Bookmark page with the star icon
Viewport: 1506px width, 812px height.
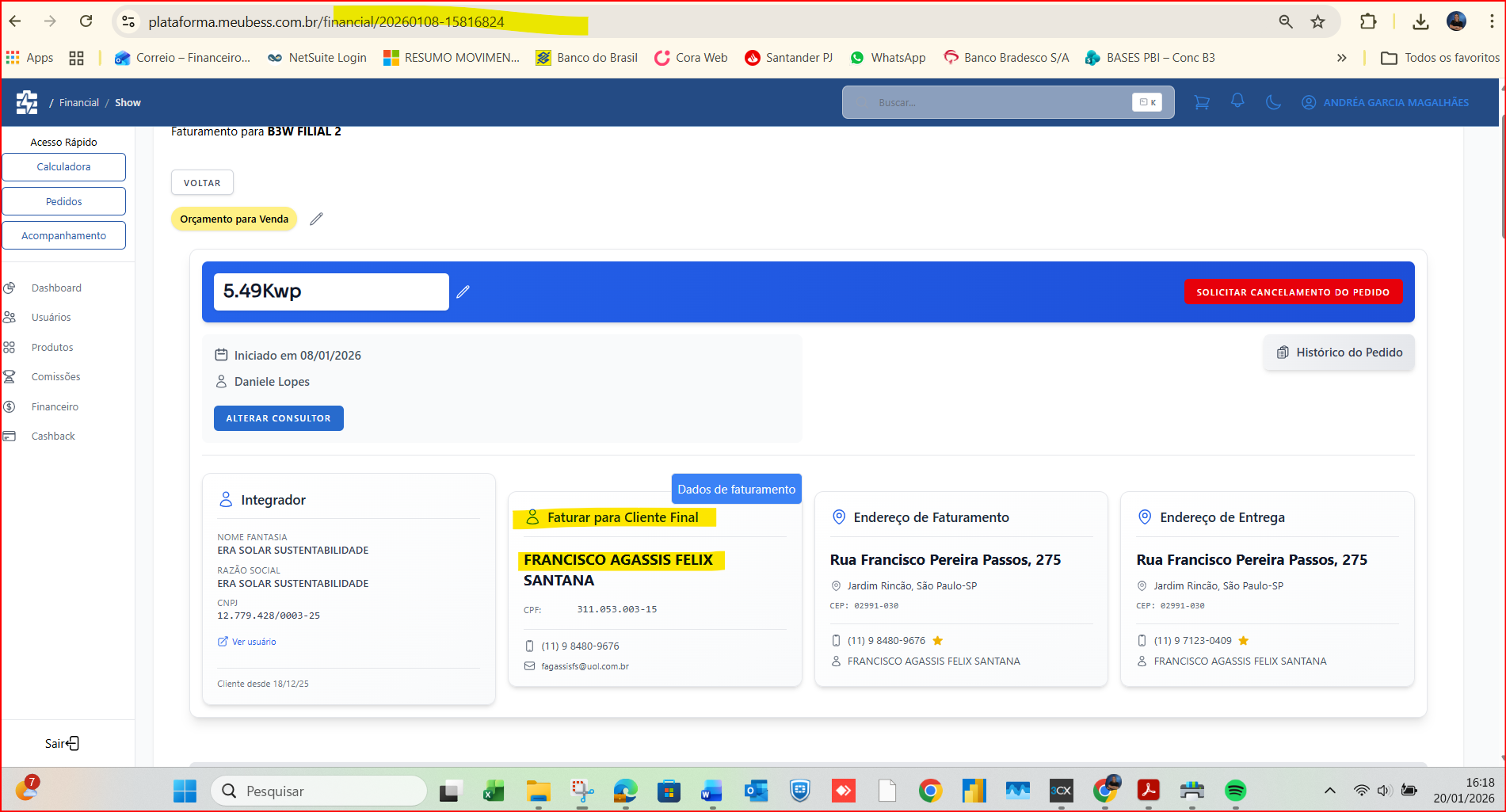point(1317,22)
